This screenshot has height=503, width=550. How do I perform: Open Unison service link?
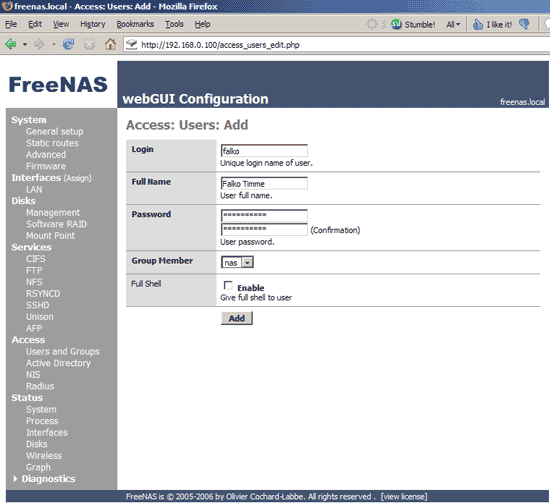pyautogui.click(x=40, y=317)
